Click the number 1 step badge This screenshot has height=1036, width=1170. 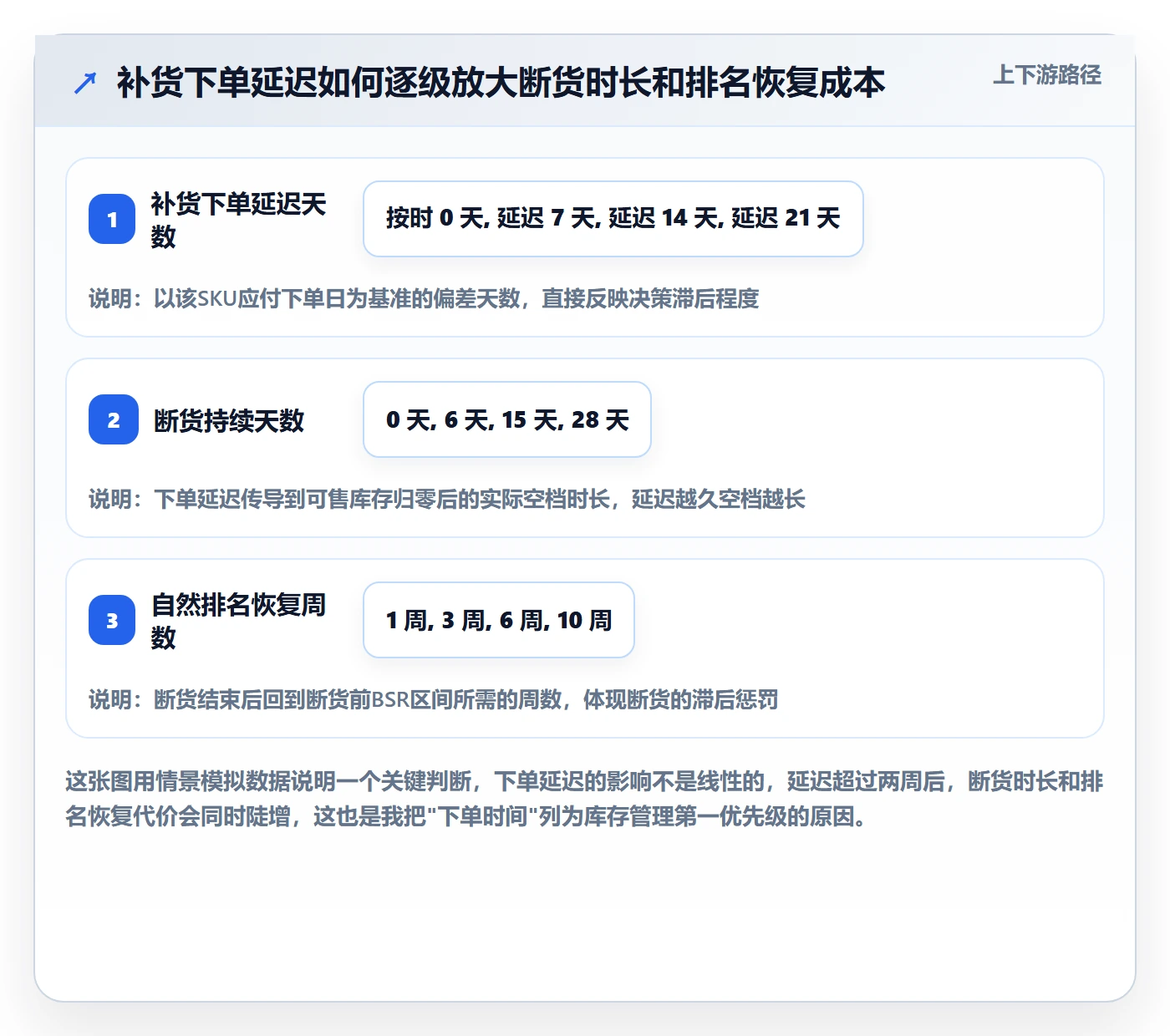[112, 219]
